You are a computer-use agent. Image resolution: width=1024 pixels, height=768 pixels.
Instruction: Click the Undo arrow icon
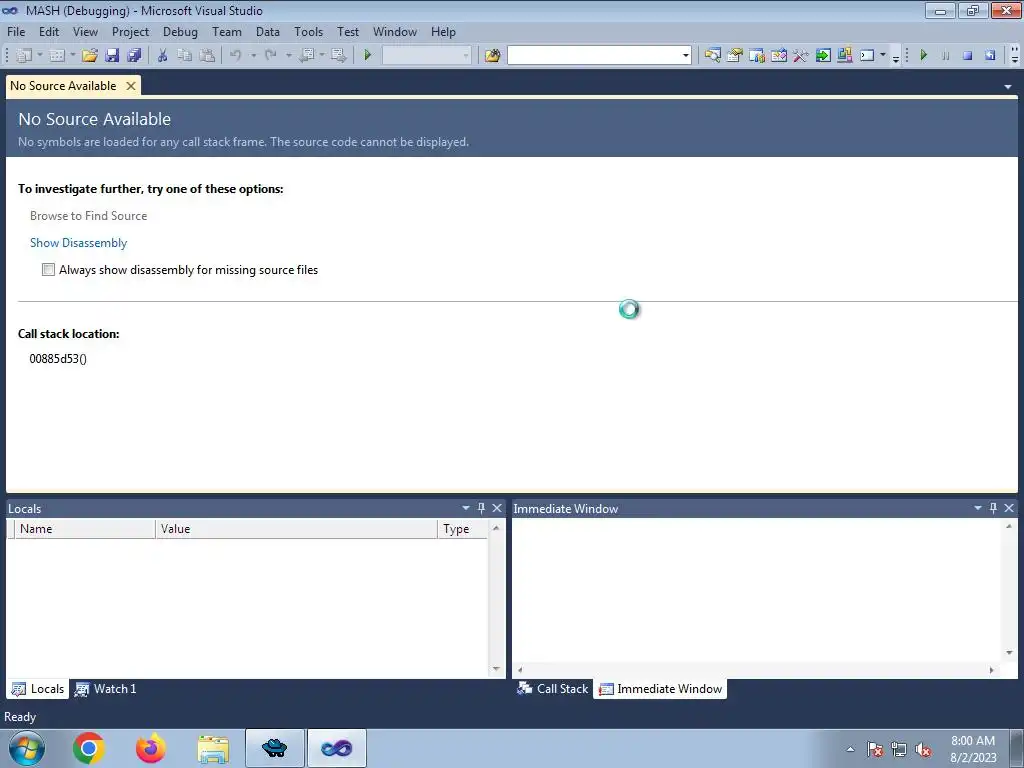tap(236, 56)
